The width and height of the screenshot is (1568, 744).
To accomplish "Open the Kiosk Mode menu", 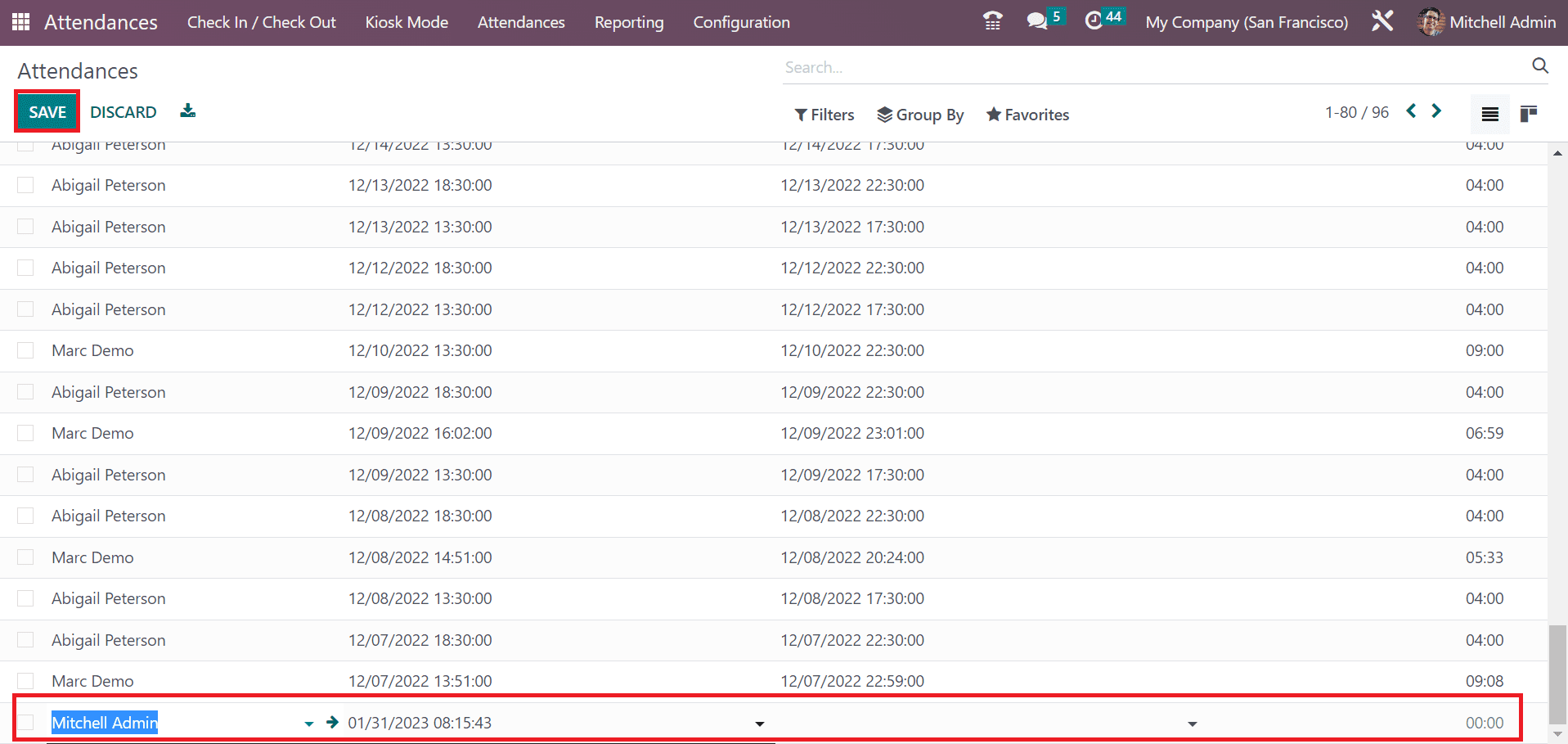I will [407, 22].
